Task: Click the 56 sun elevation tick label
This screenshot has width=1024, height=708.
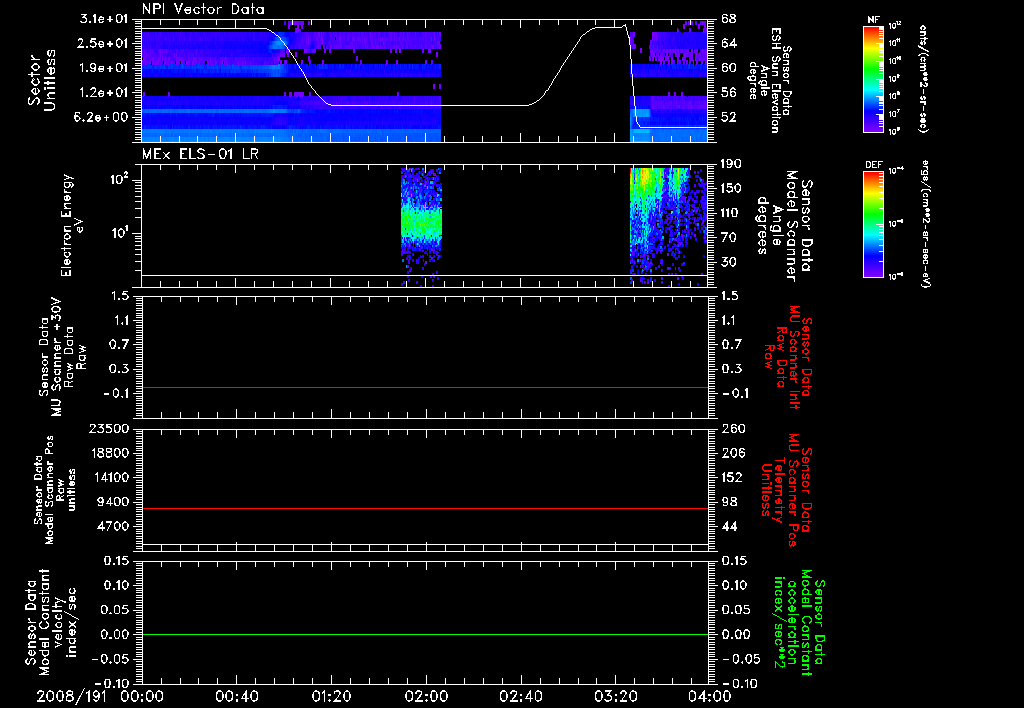Action: click(x=729, y=93)
